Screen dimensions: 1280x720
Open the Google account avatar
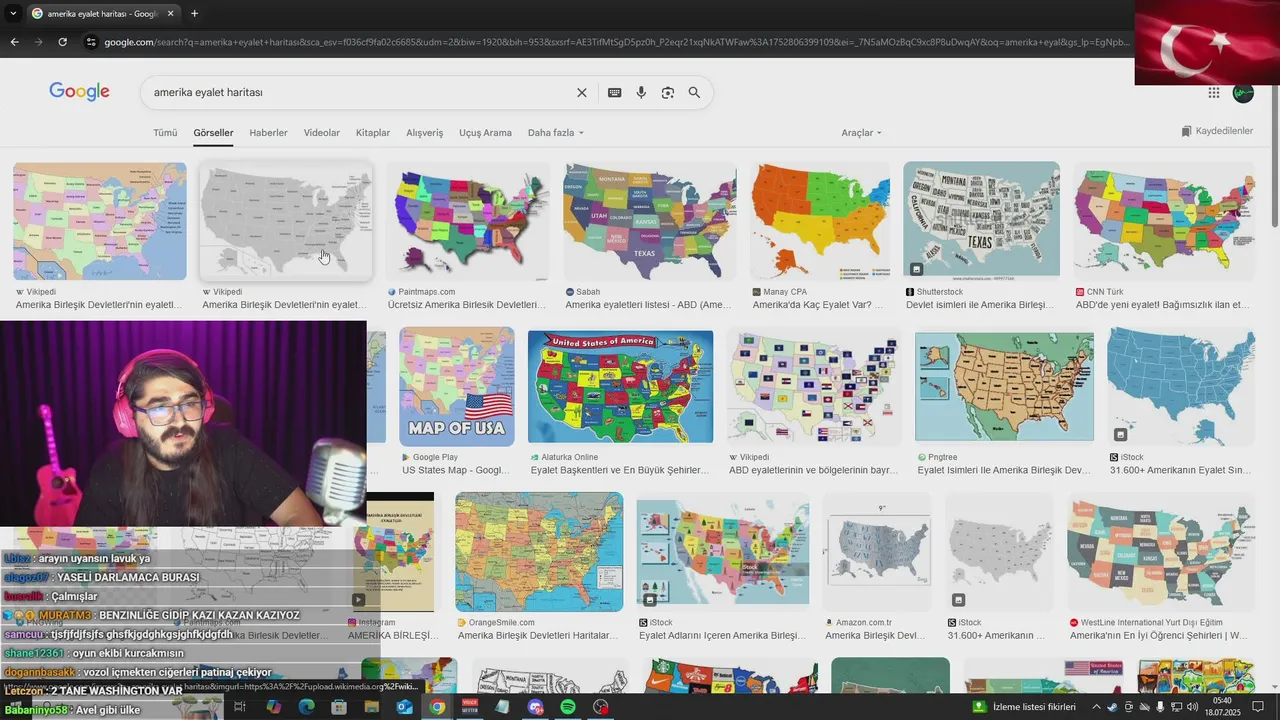pos(1243,93)
